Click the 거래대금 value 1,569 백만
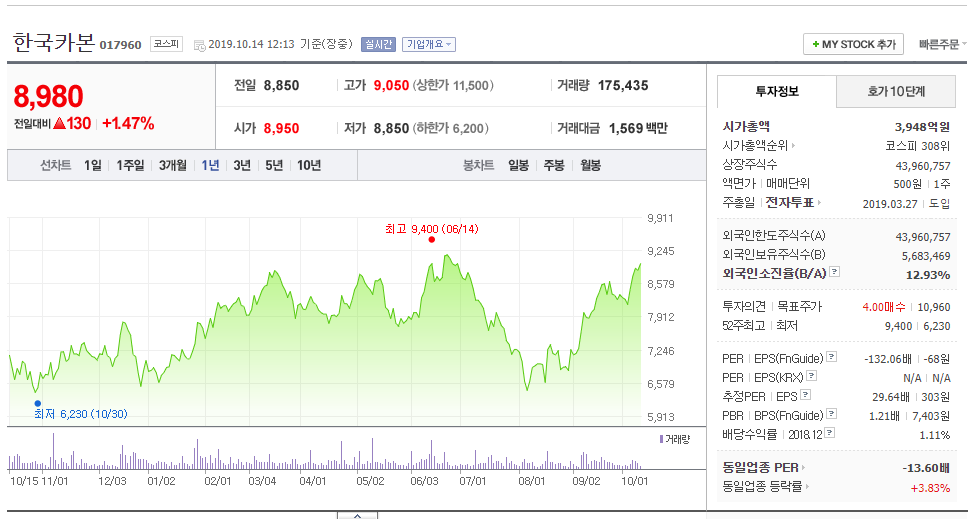Screen dimensions: 972x519 pos(638,128)
